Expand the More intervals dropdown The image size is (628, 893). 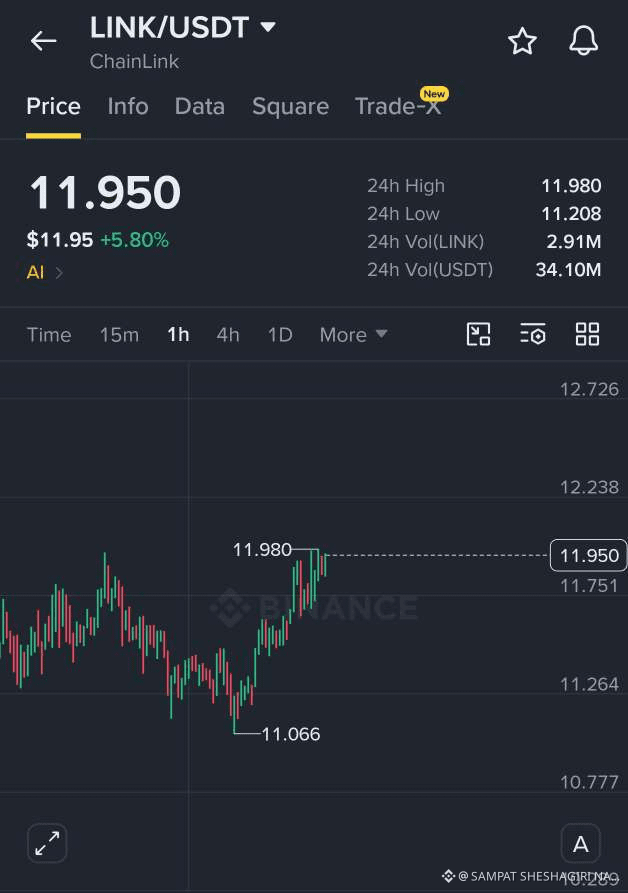(x=354, y=335)
